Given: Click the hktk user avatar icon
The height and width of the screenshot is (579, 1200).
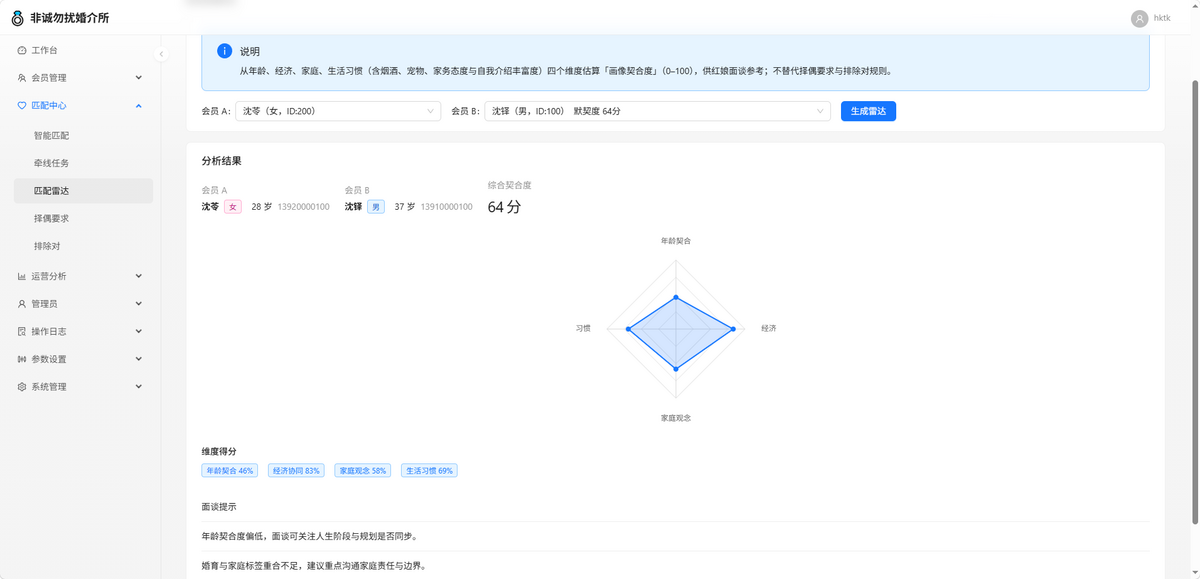Looking at the screenshot, I should [x=1139, y=18].
